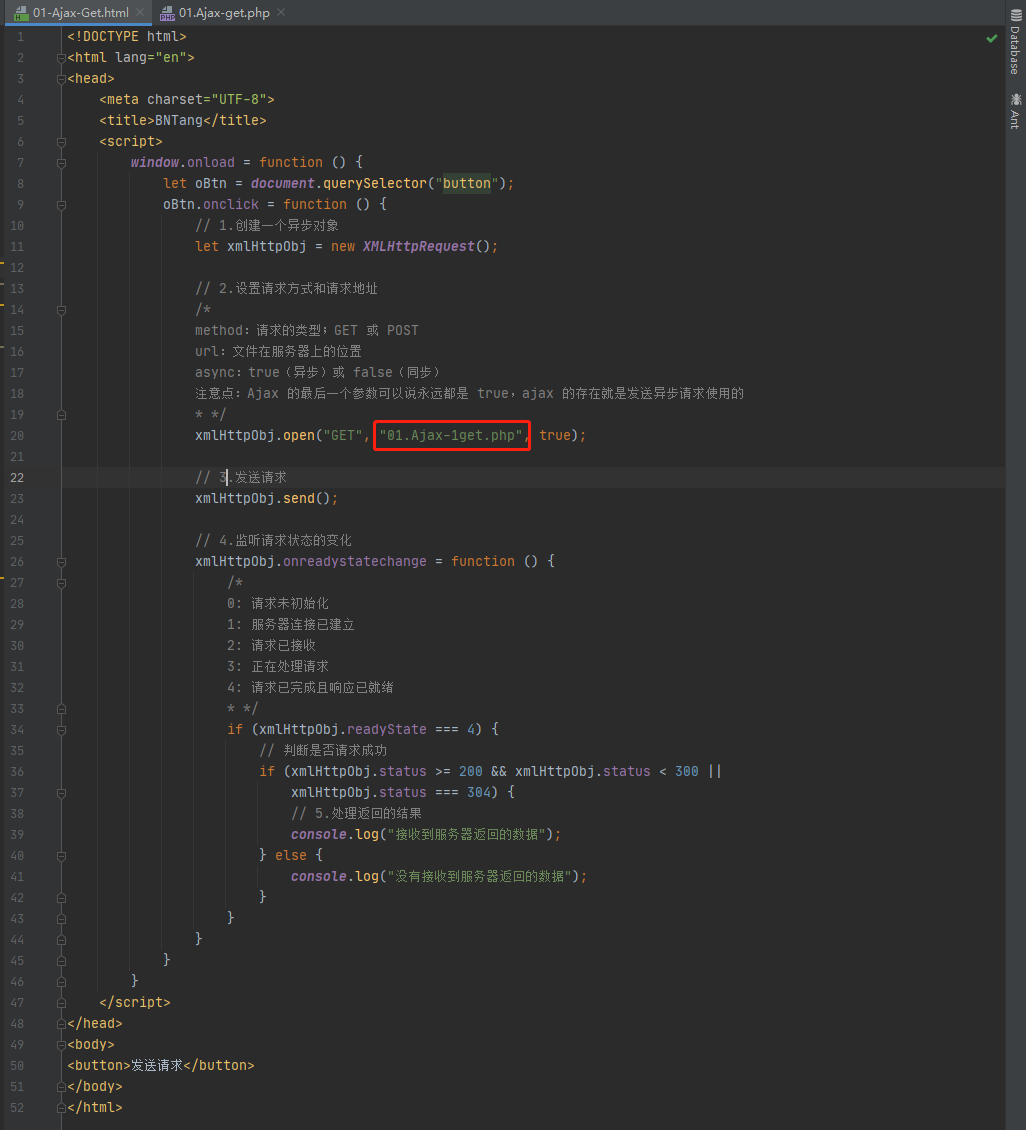Click the comment "// 4.监听请求状态的变化"
1026x1130 pixels.
(273, 540)
